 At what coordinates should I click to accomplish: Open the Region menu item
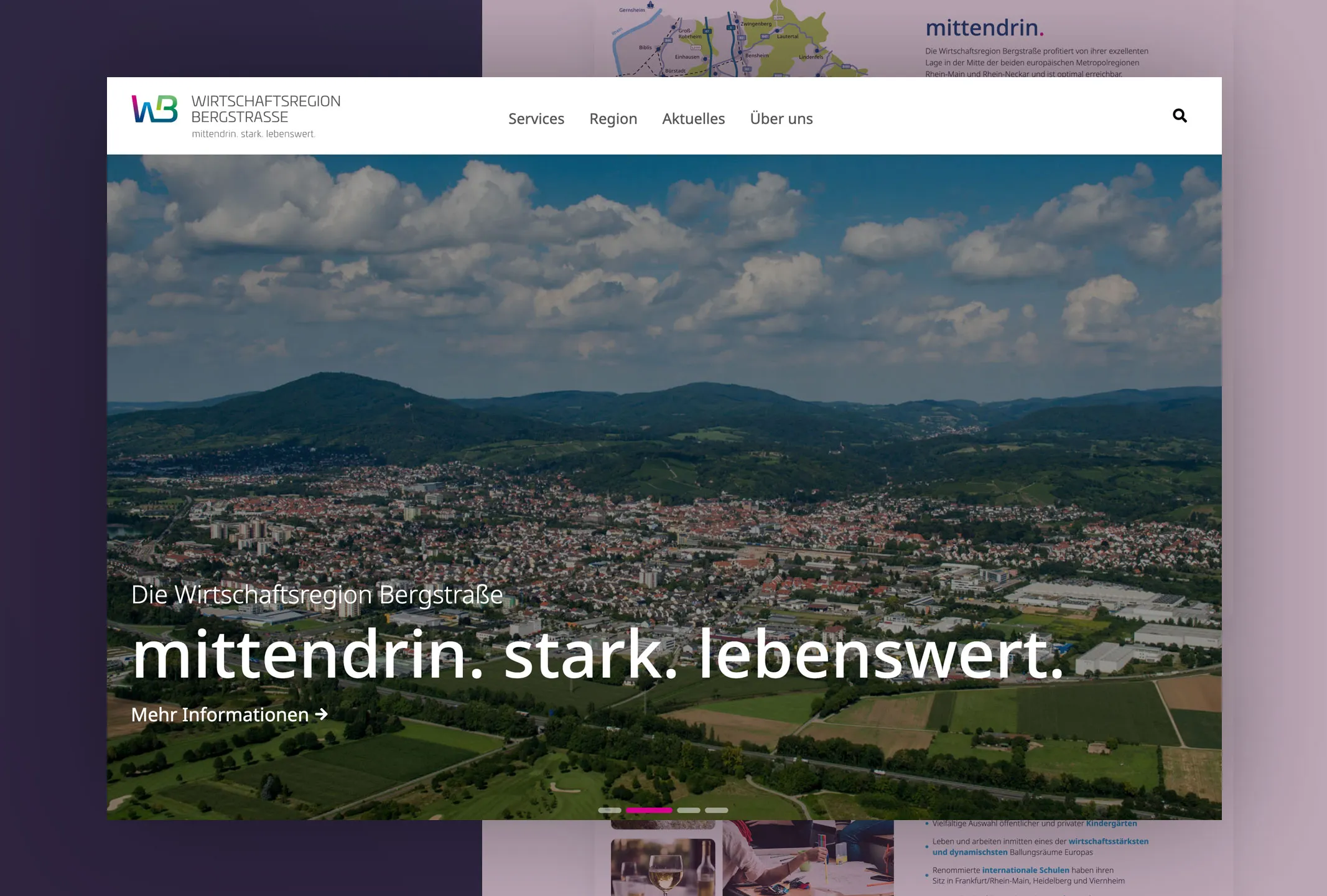click(613, 119)
